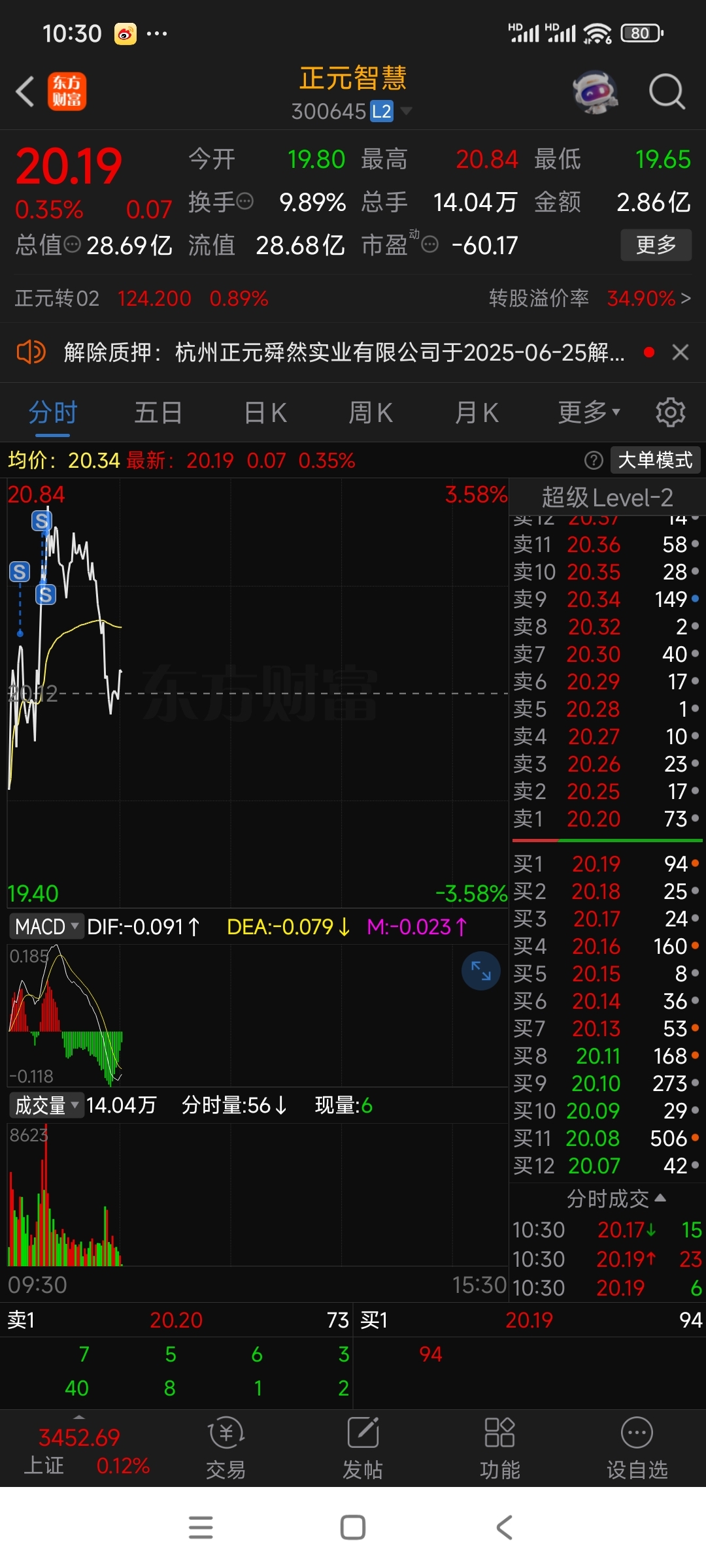Open chart settings gear icon
Viewport: 706px width, 1568px height.
pos(671,413)
